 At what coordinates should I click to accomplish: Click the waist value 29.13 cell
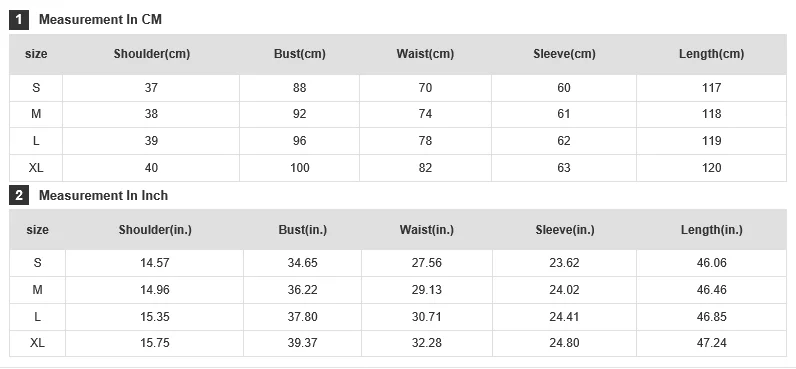426,290
